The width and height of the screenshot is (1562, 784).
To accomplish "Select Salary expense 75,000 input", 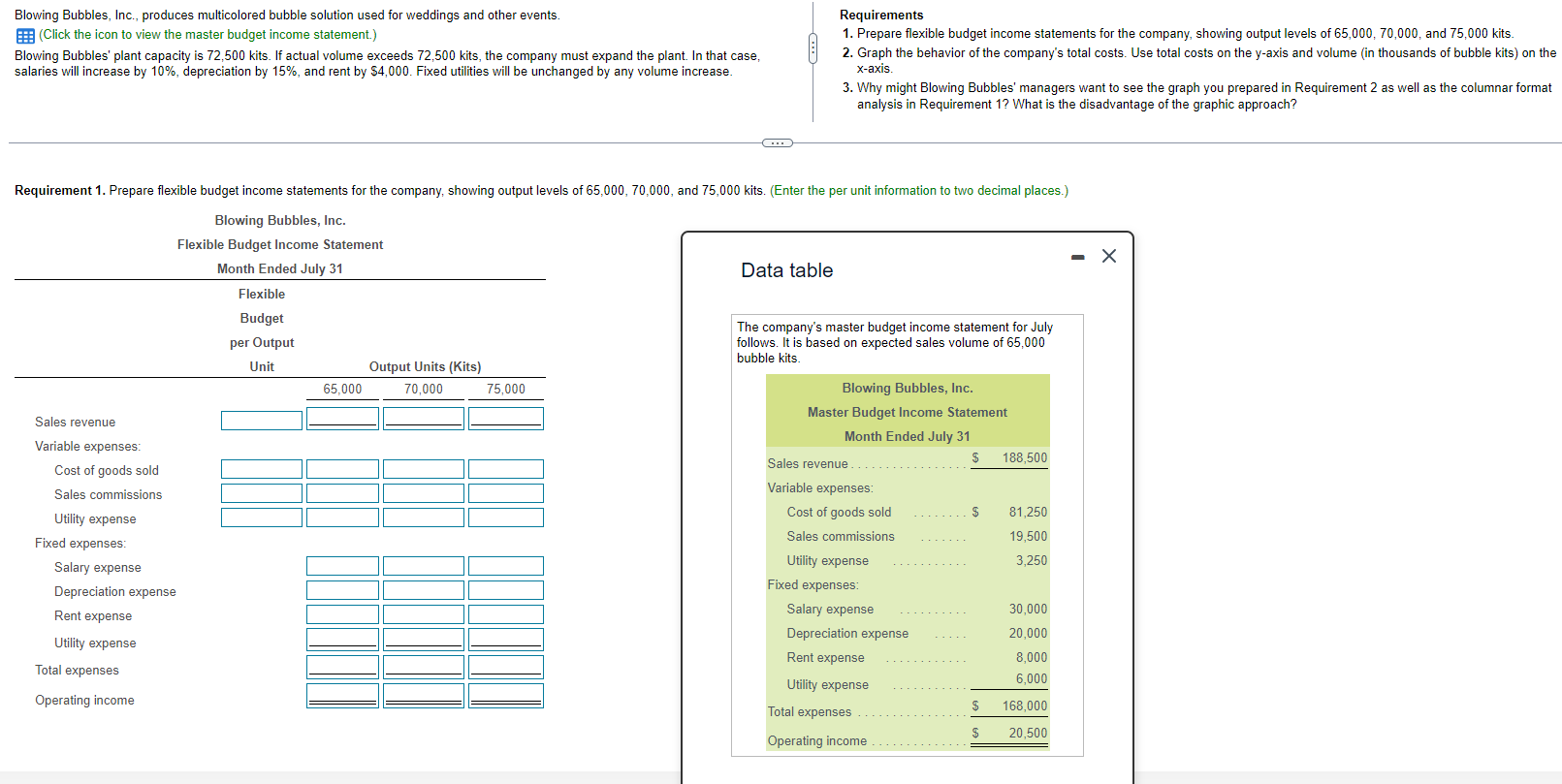I will click(x=506, y=566).
